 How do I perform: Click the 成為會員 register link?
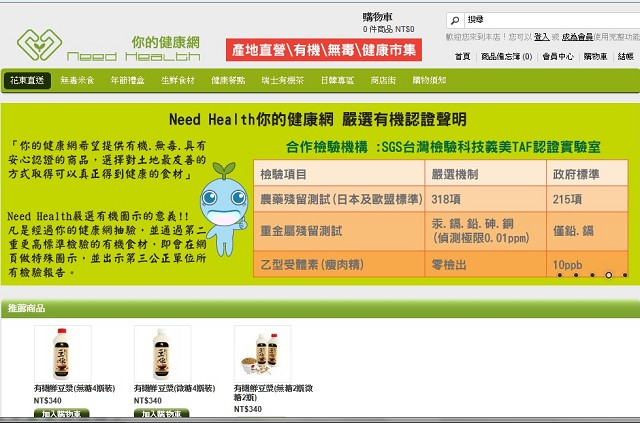pyautogui.click(x=577, y=37)
